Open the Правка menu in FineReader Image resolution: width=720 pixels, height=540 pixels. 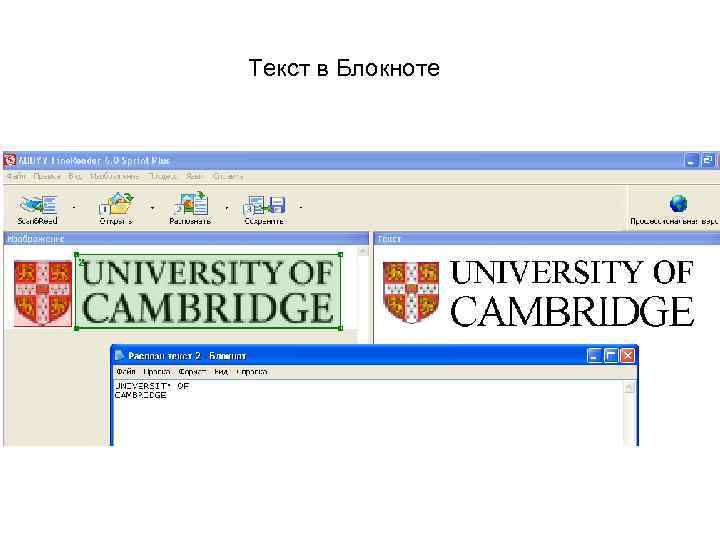47,176
